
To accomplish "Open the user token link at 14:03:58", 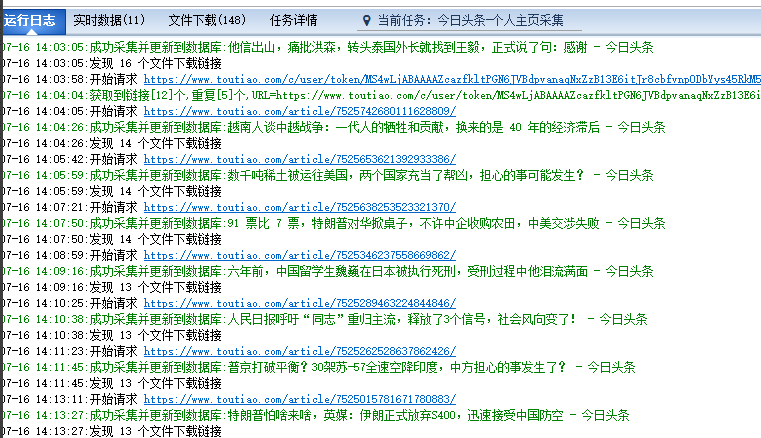I will coord(452,79).
